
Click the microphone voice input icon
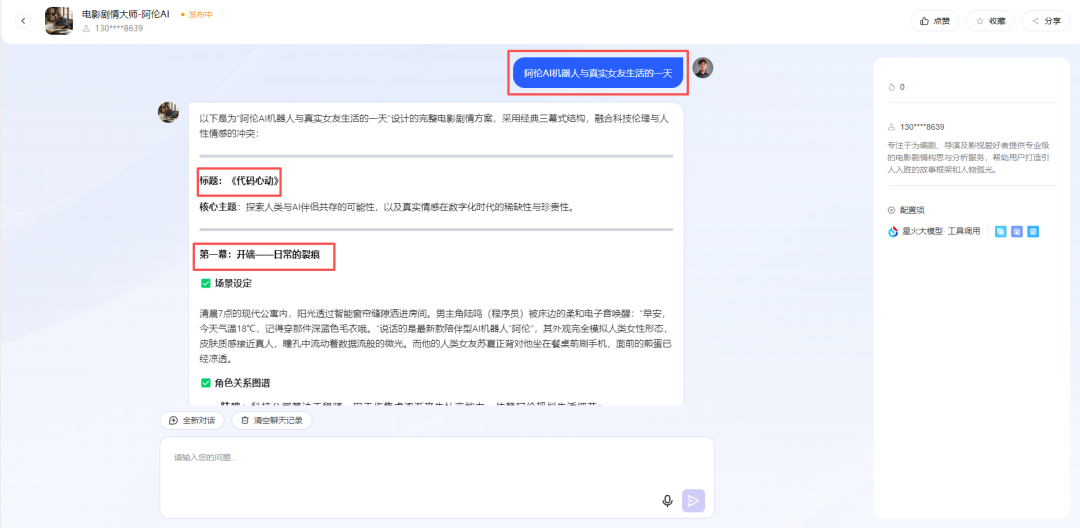coord(667,501)
